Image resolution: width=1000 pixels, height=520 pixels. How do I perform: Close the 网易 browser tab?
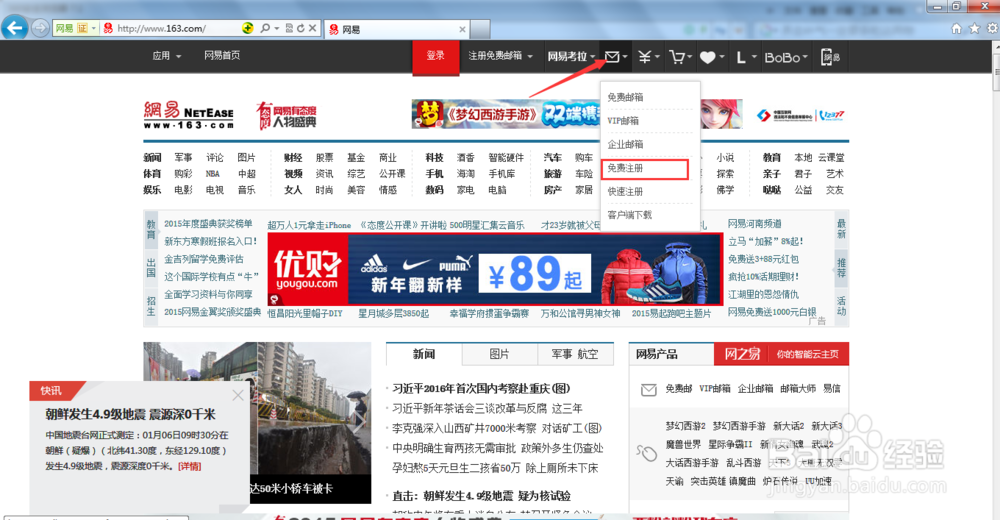(462, 29)
